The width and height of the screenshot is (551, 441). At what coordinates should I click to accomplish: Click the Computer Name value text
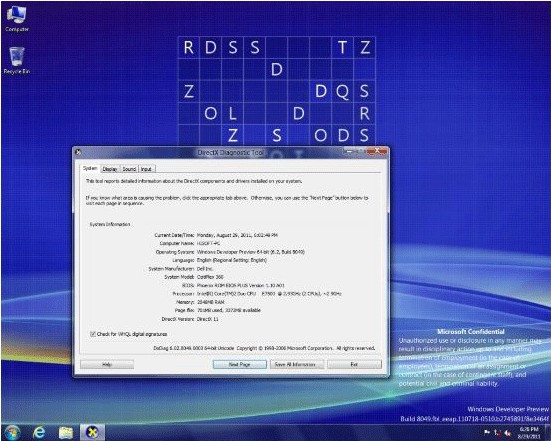[x=208, y=244]
